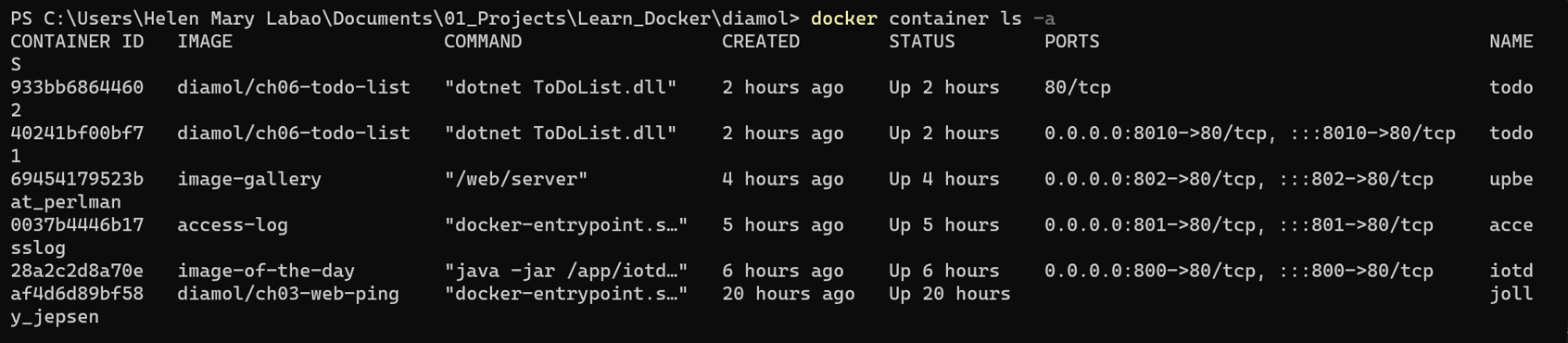Click container ID 28a2c2d8a70e
The image size is (1568, 343).
pos(77,271)
